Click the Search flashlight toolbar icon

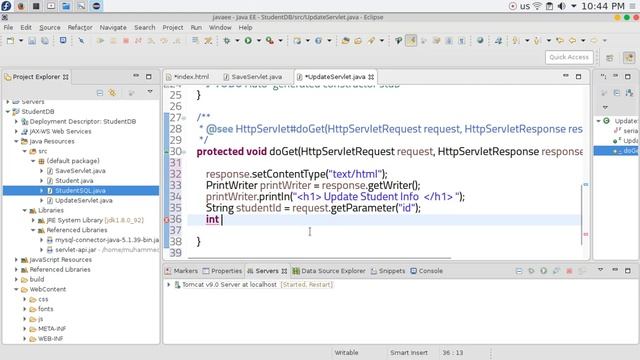[x=371, y=41]
